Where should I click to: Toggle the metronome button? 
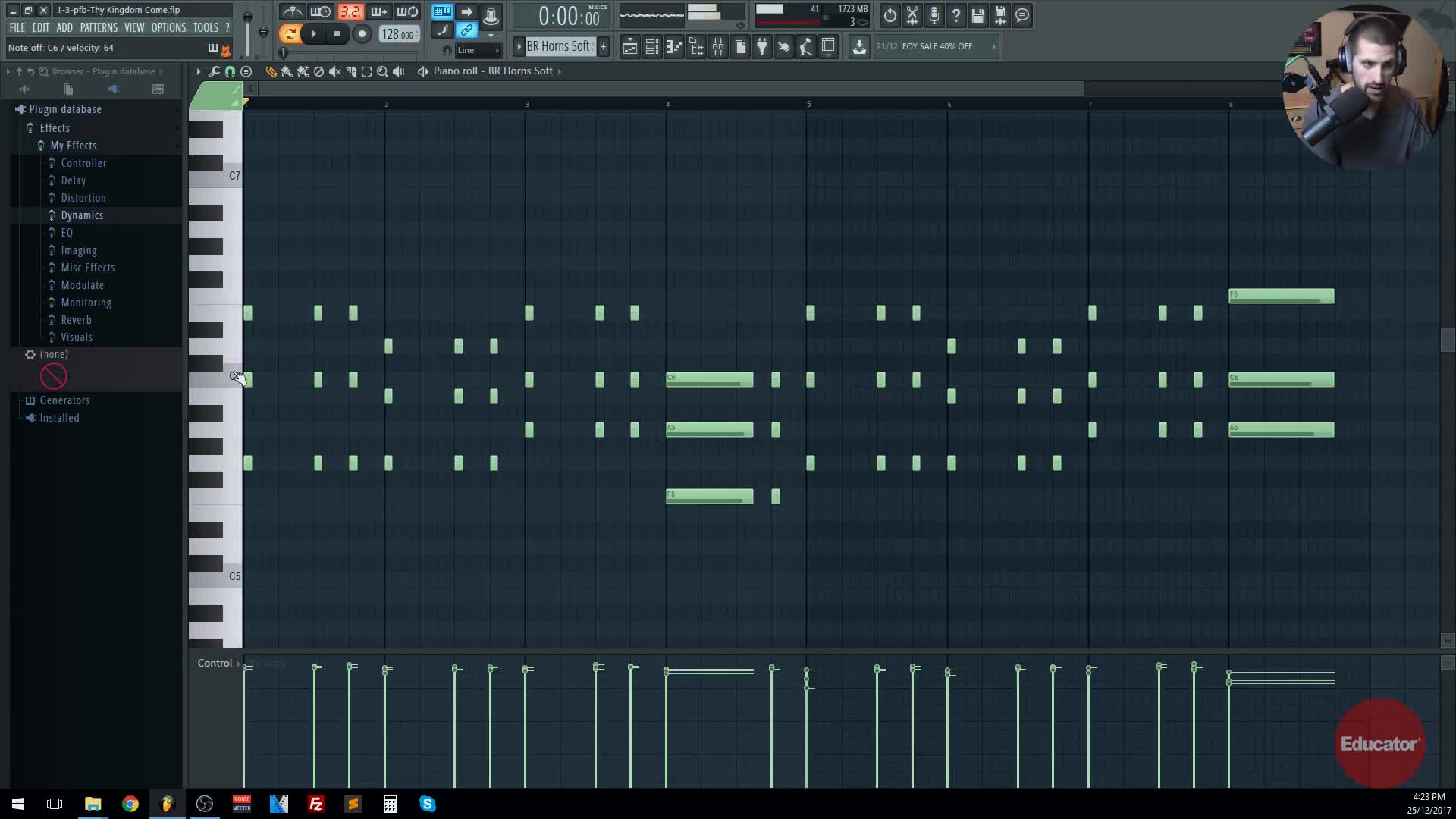pyautogui.click(x=293, y=12)
